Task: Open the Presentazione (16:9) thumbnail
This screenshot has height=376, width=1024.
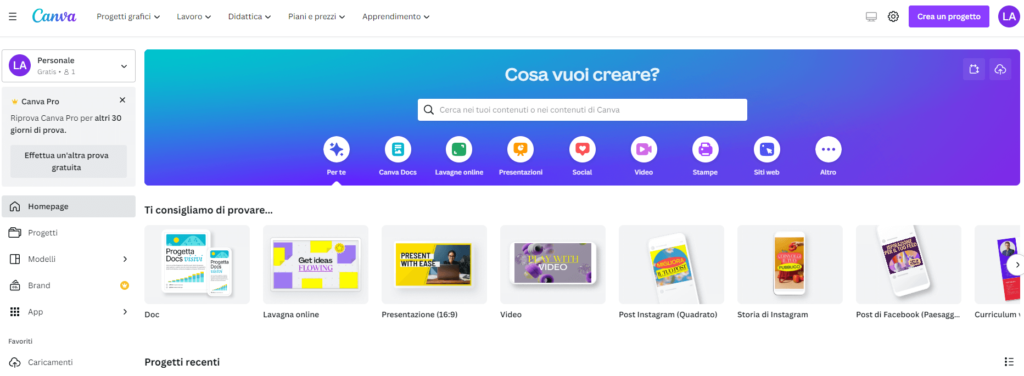Action: point(434,264)
